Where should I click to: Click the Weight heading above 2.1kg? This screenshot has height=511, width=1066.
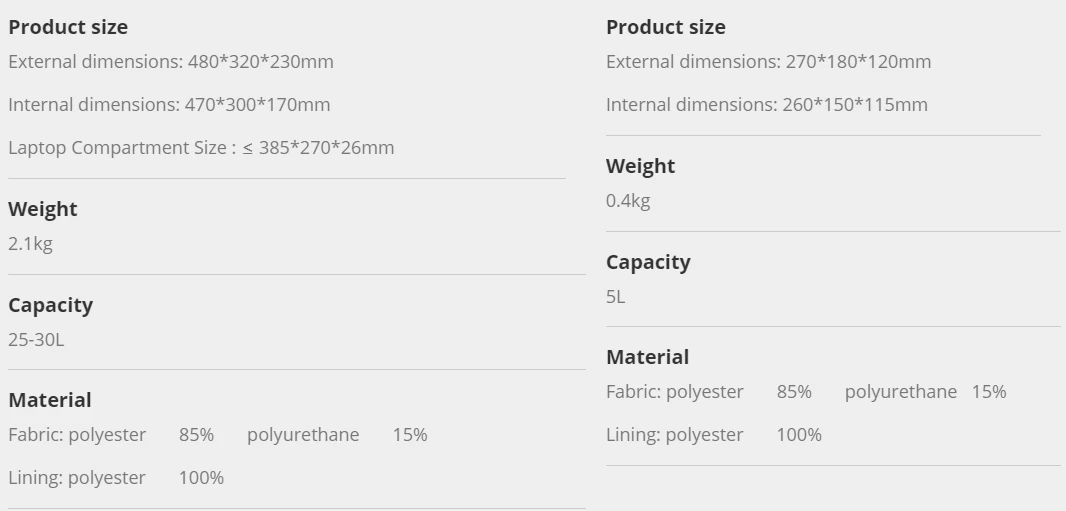click(43, 209)
